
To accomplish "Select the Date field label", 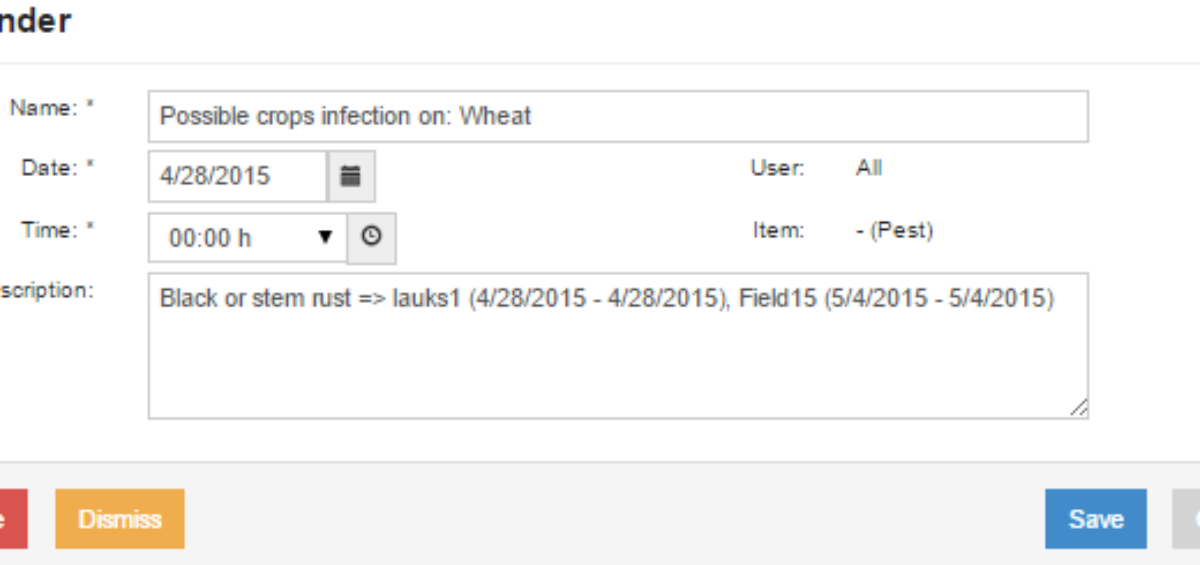I will [57, 168].
